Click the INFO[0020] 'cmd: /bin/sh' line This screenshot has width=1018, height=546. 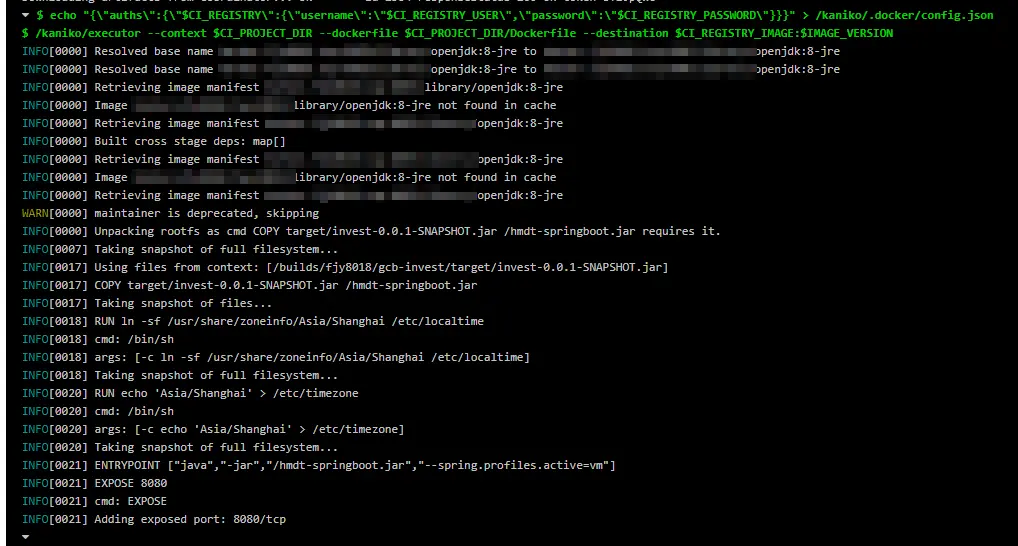[x=97, y=411]
